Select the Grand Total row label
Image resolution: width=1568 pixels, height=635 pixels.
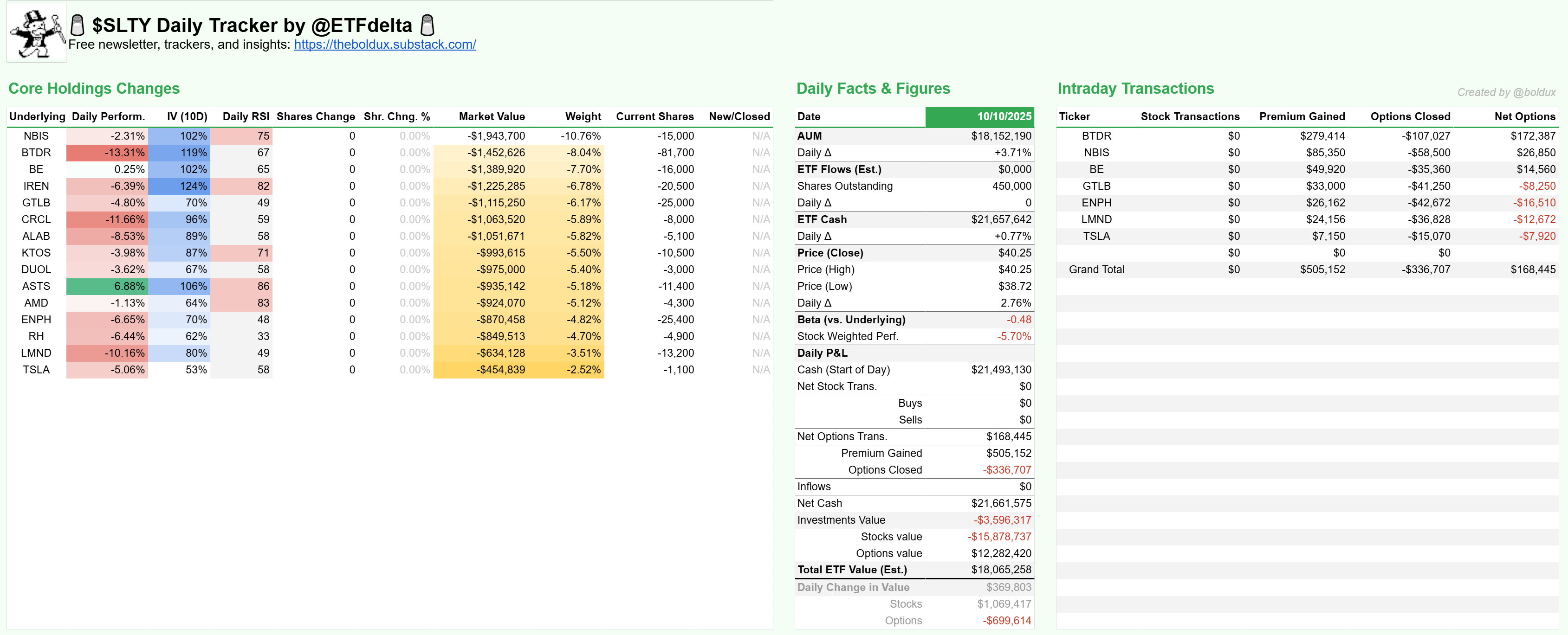[x=1096, y=269]
